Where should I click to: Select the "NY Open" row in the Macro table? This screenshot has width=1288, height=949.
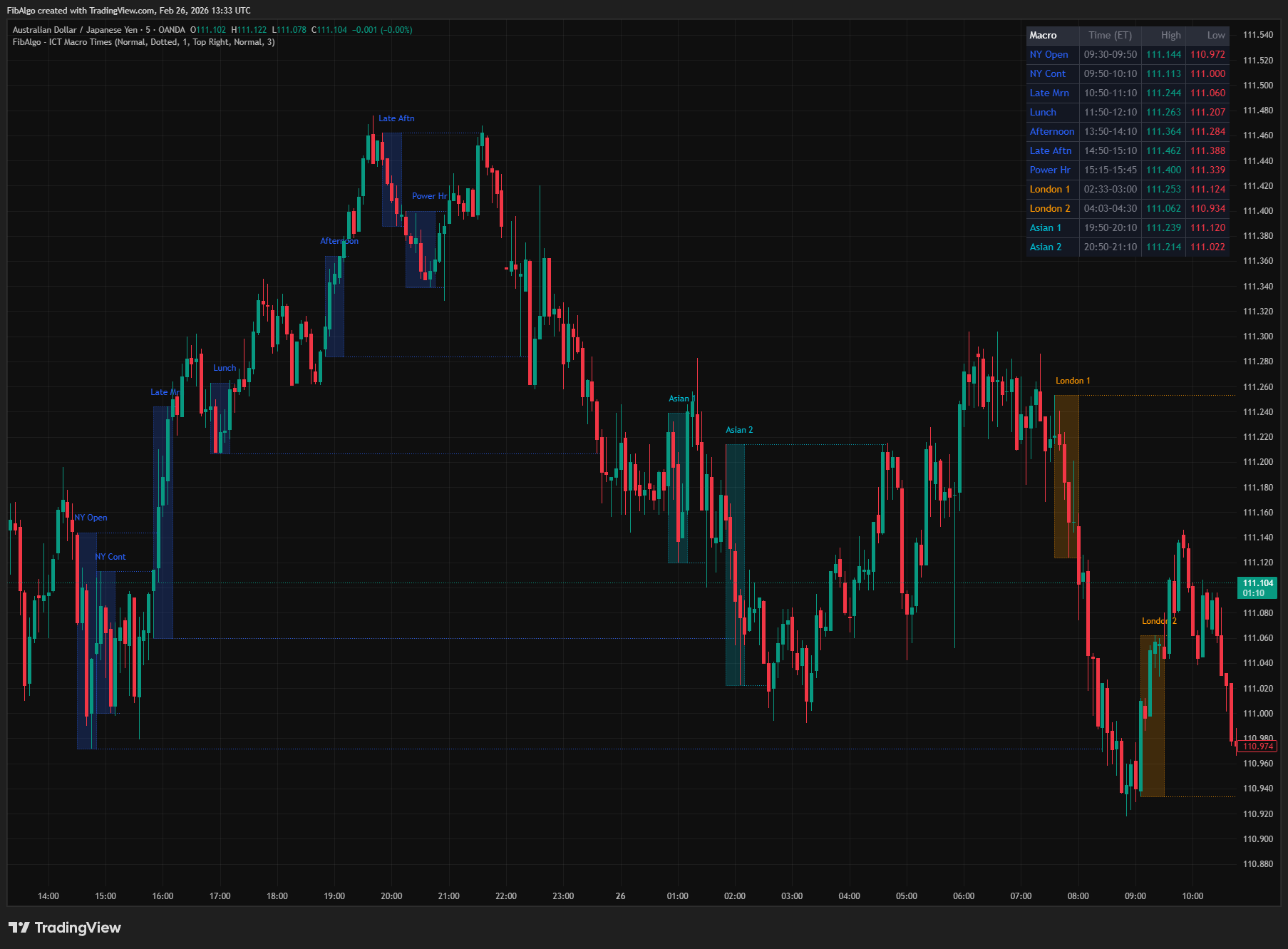(1049, 54)
